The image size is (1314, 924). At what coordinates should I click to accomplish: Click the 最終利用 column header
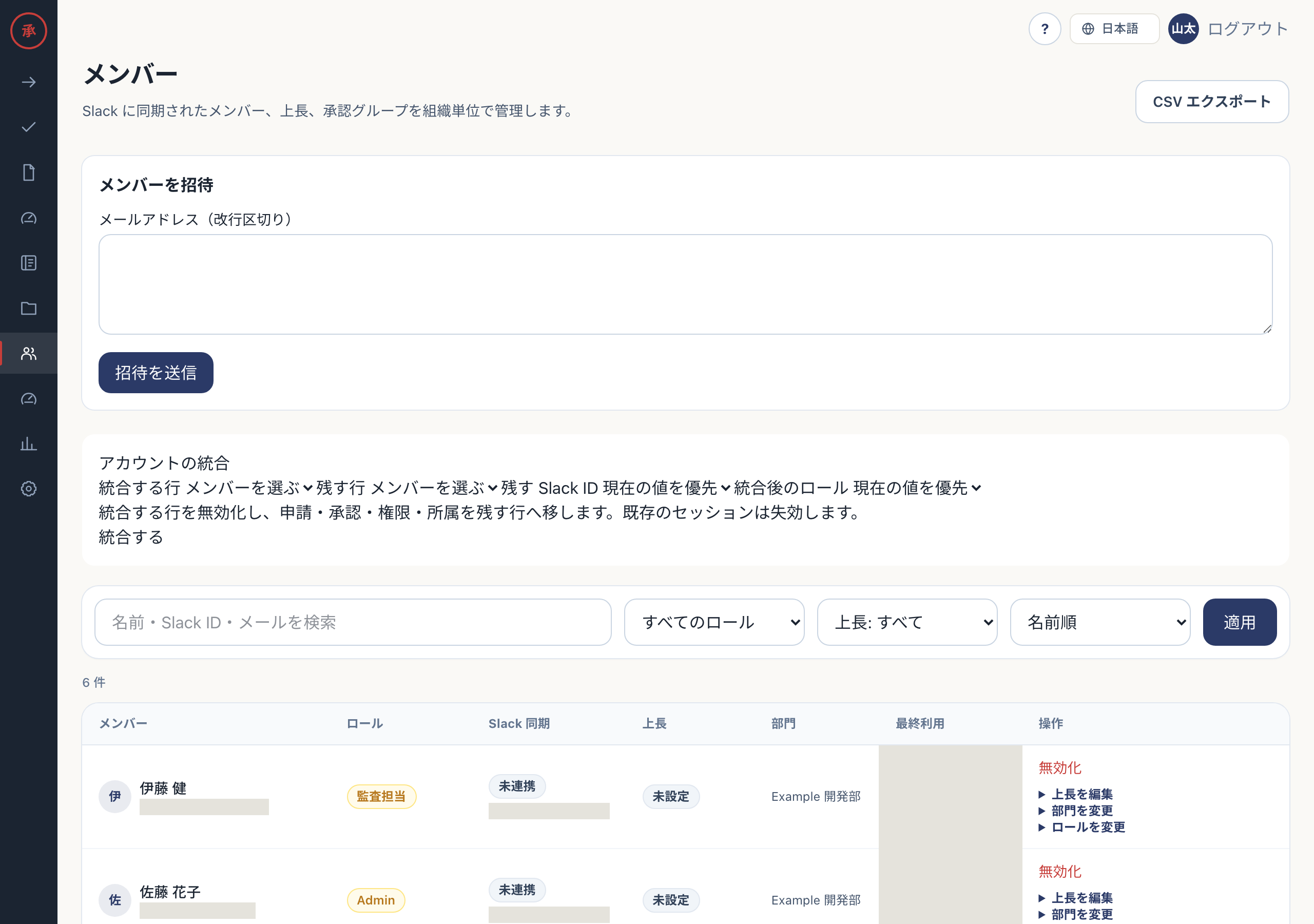pyautogui.click(x=920, y=724)
